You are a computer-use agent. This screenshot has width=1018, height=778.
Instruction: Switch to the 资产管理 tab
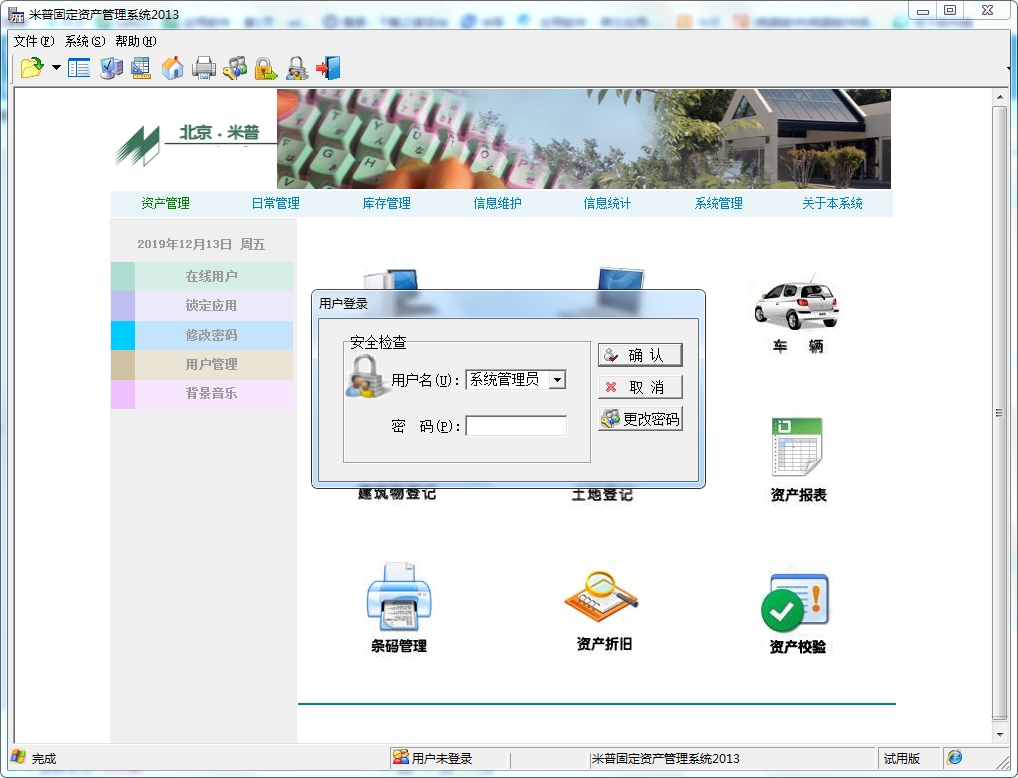[x=166, y=203]
